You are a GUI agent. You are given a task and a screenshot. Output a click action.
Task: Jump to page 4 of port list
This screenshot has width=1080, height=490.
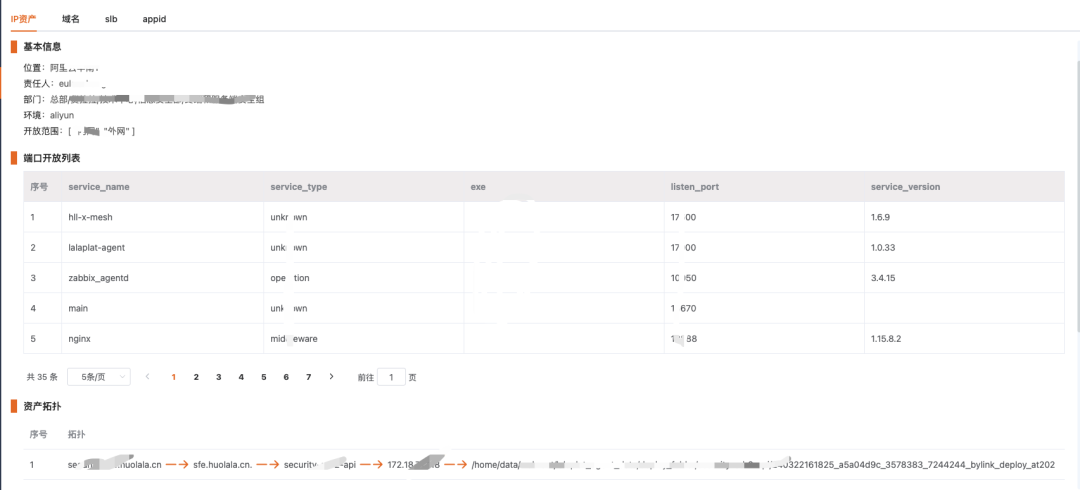point(241,377)
